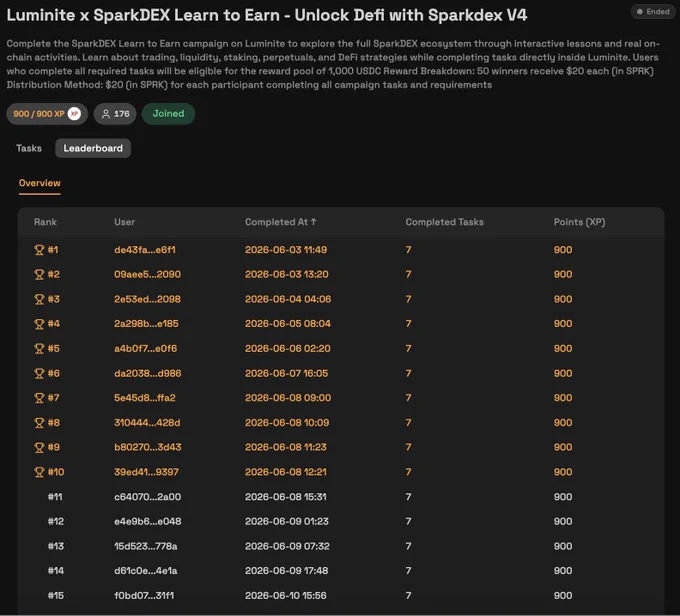
Task: Sort by Completed At column header
Action: [x=281, y=222]
